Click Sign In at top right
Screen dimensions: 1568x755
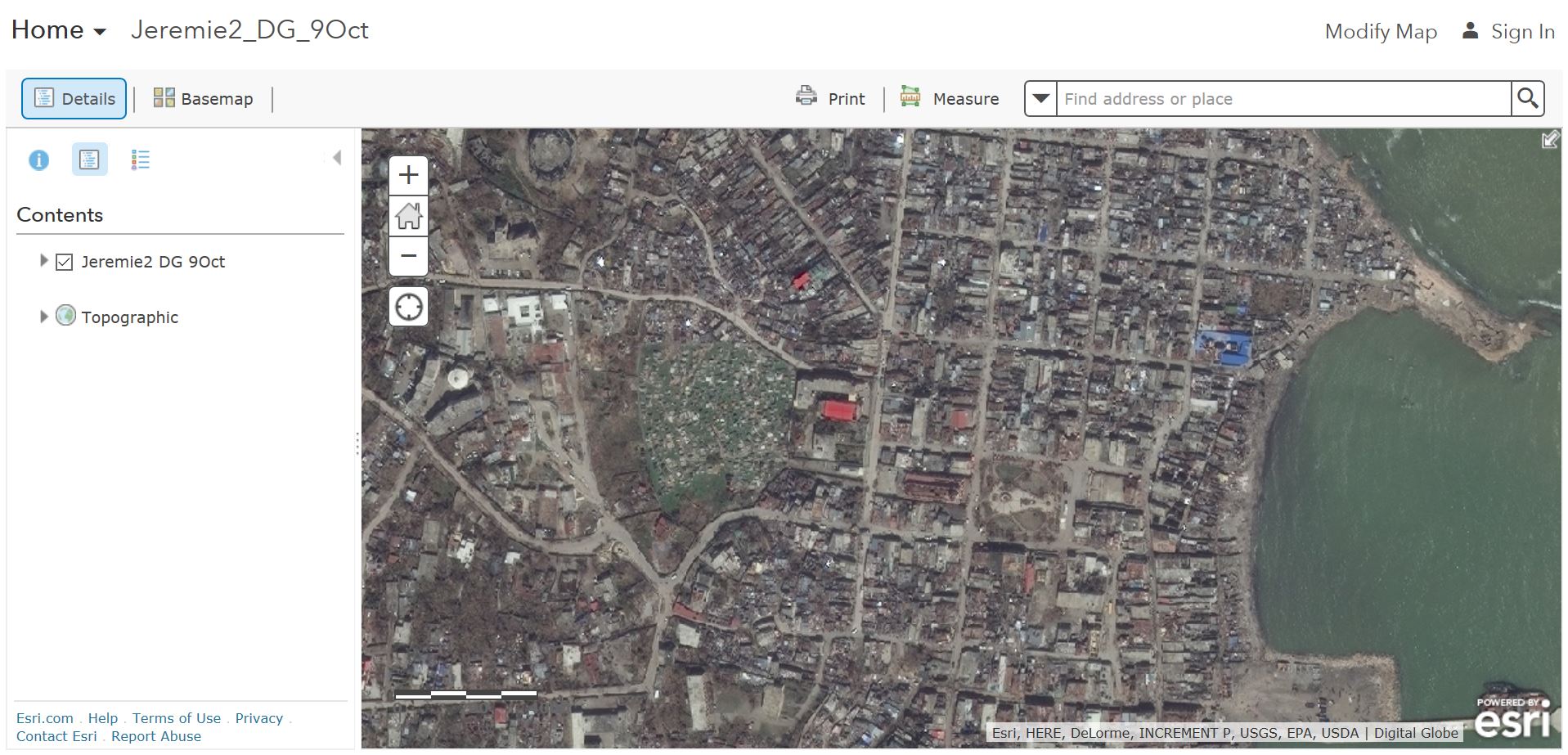click(1522, 31)
